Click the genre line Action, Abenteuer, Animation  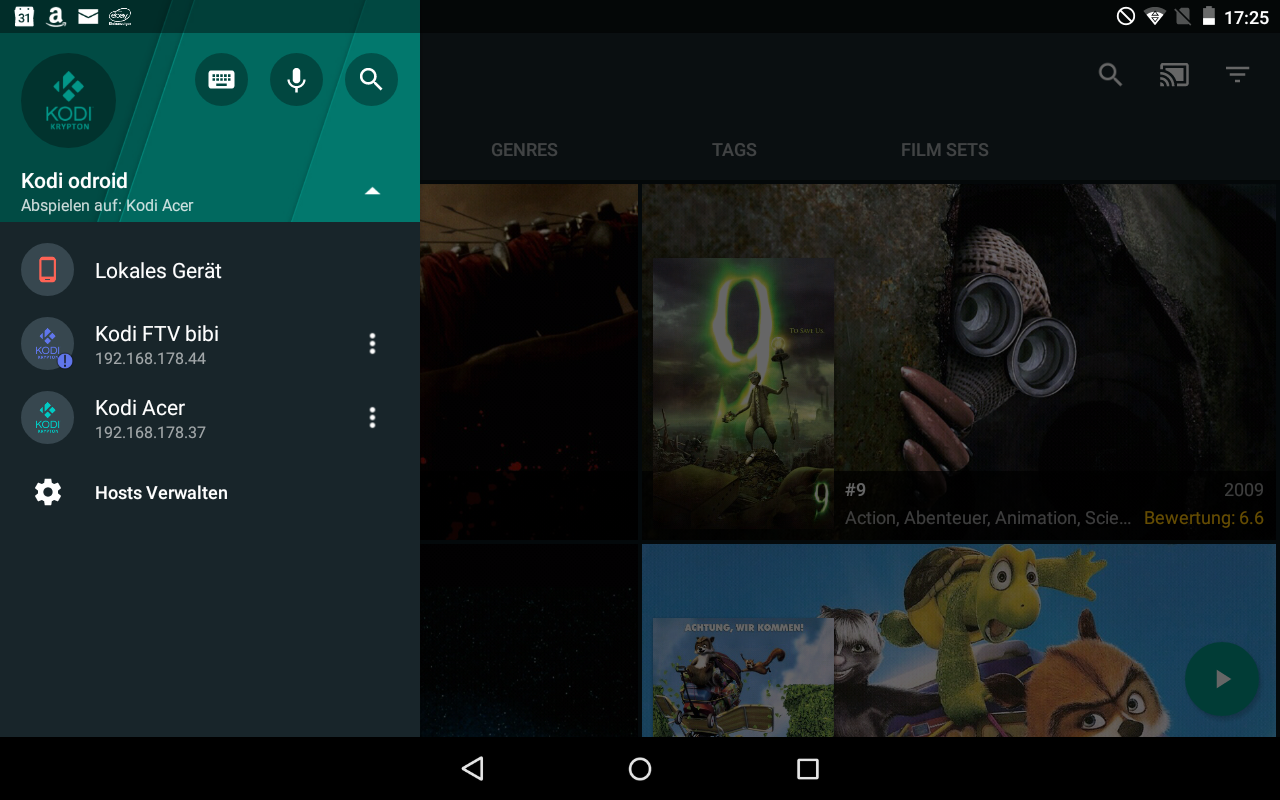coord(988,518)
